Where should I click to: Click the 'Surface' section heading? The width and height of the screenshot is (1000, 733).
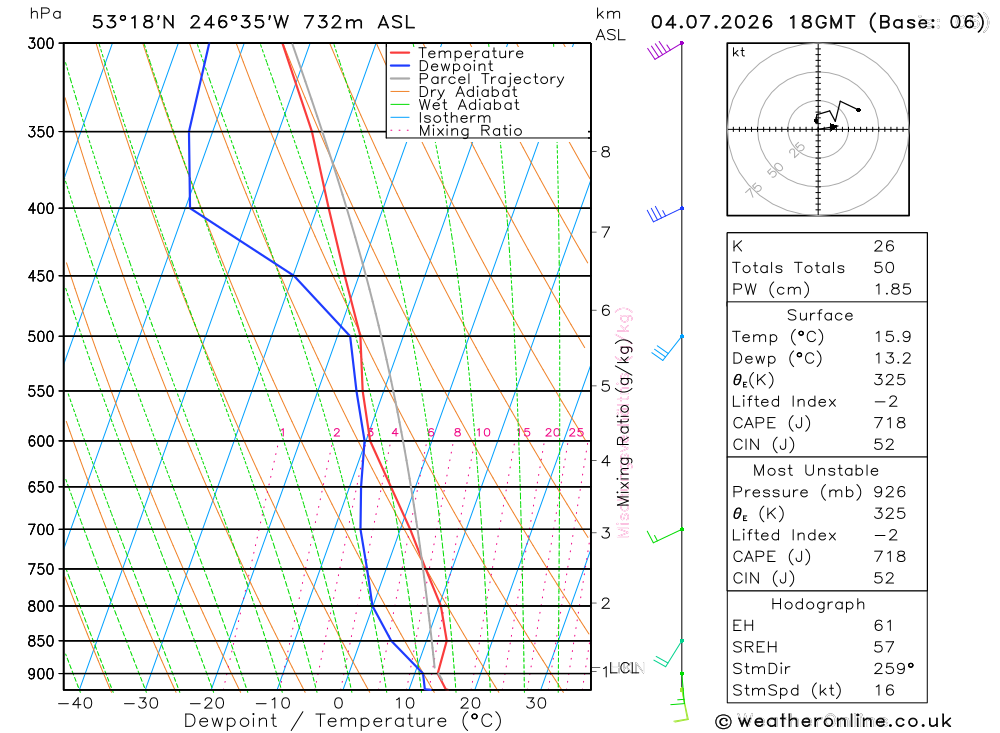click(820, 315)
